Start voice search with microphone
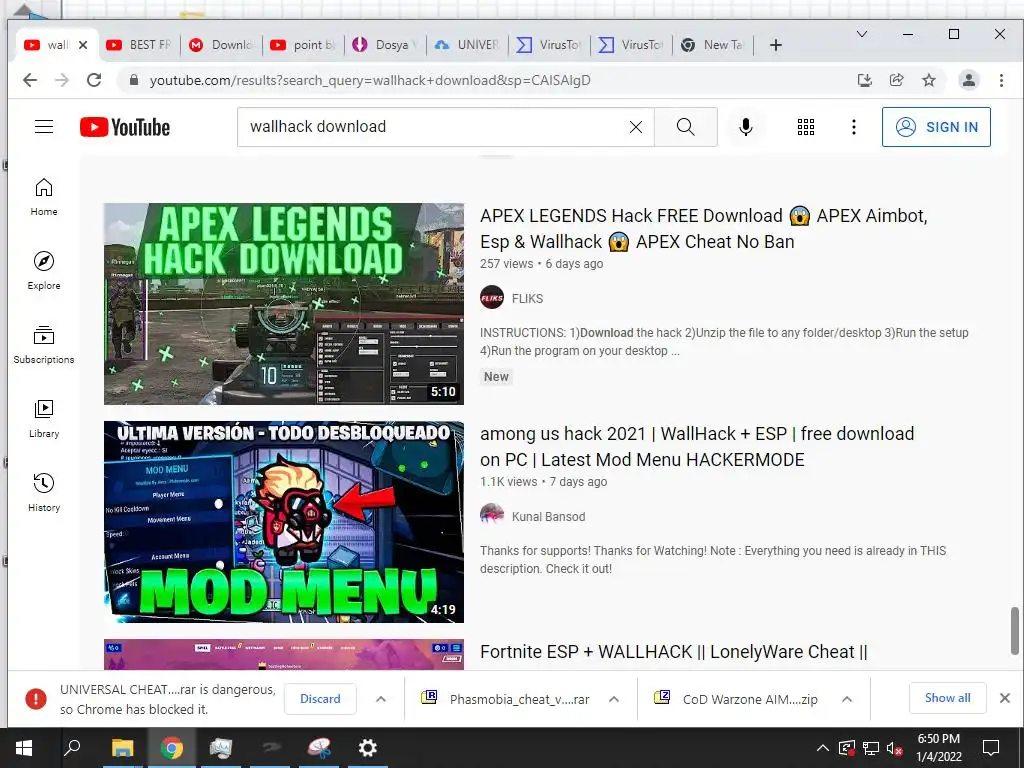 745,127
